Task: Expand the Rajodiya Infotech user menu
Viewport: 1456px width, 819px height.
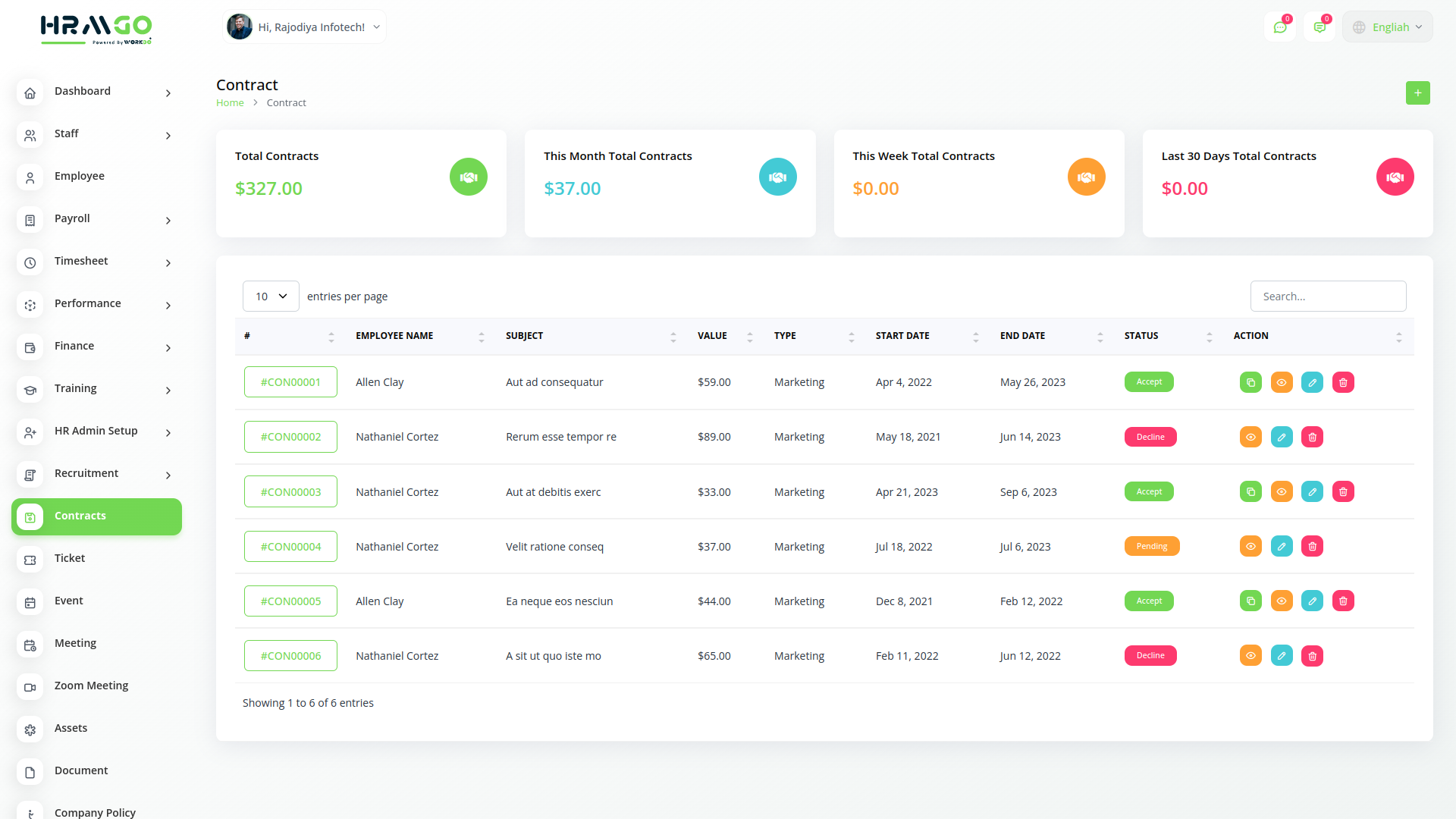Action: coord(305,27)
